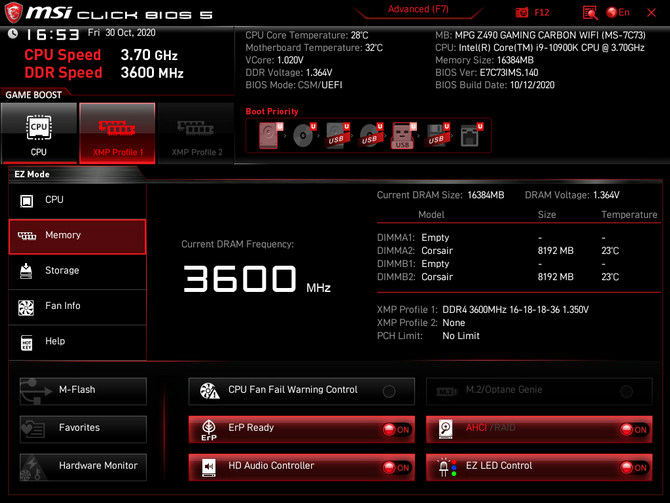The image size is (670, 503).
Task: Toggle CPU Fan Fail Warning Control
Action: (x=389, y=391)
